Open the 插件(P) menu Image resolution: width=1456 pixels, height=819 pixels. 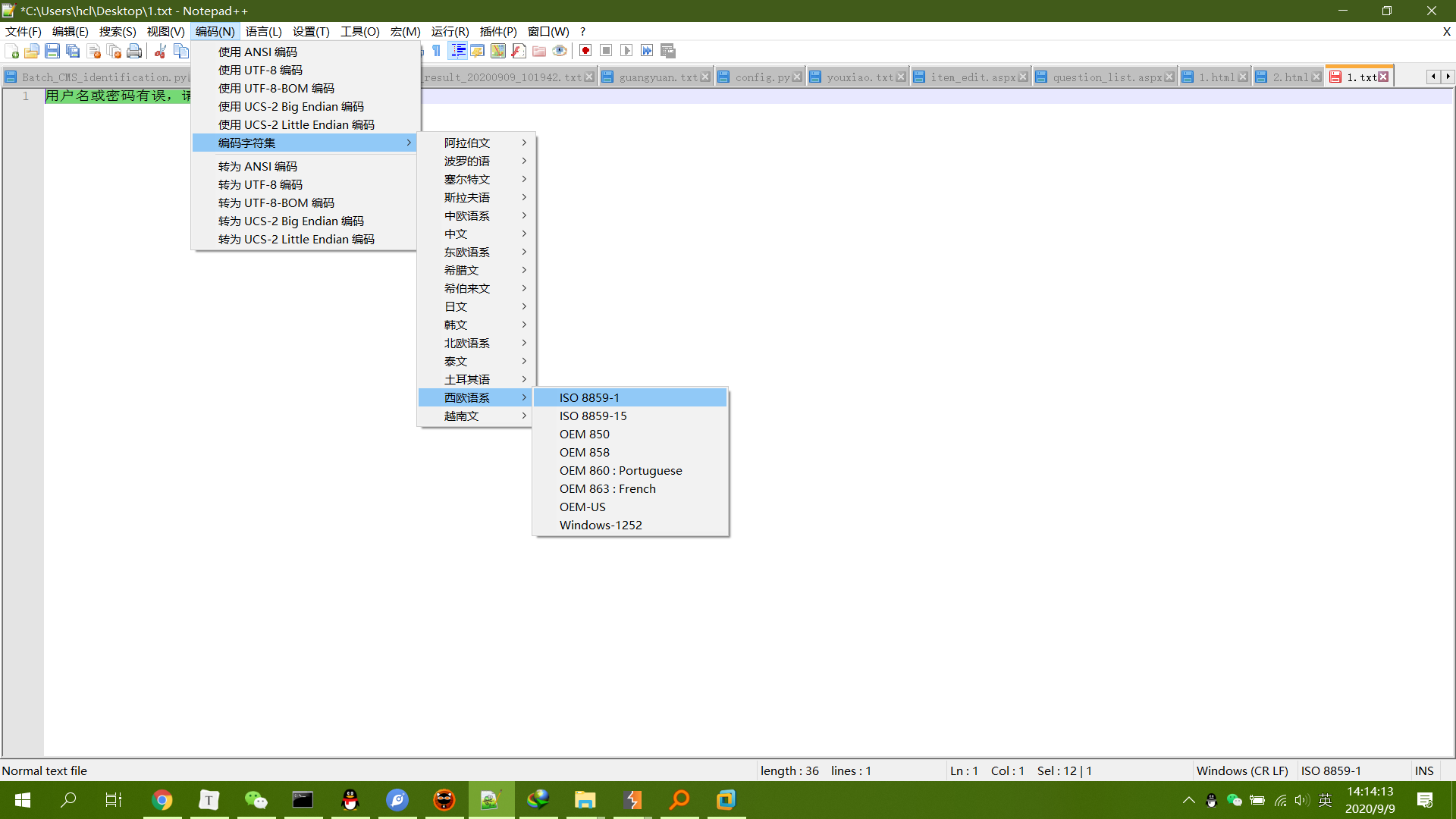pyautogui.click(x=498, y=31)
